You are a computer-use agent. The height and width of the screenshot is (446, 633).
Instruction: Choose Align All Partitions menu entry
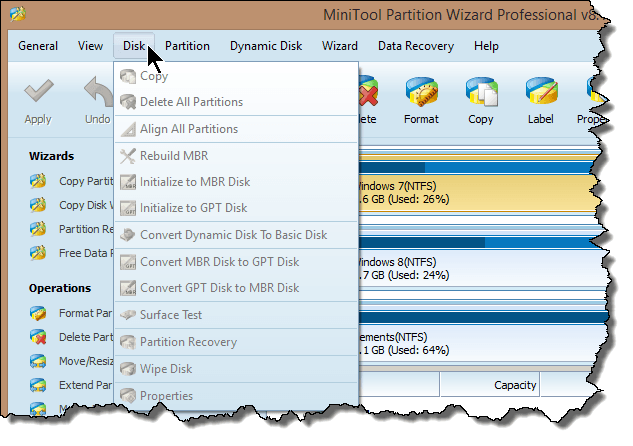click(x=237, y=129)
